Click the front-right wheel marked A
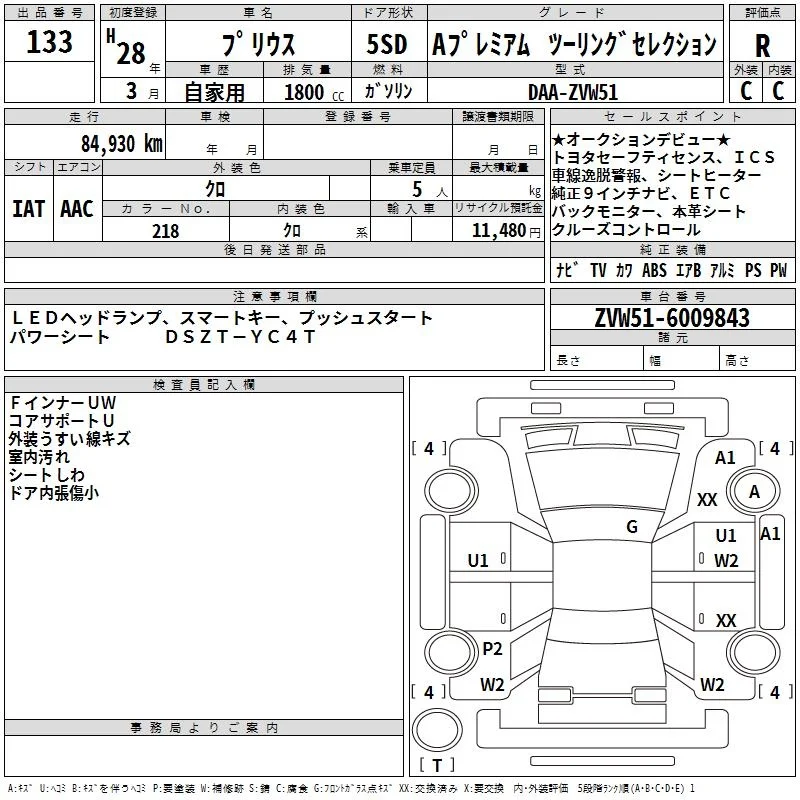Viewport: 800px width, 800px height. (754, 492)
